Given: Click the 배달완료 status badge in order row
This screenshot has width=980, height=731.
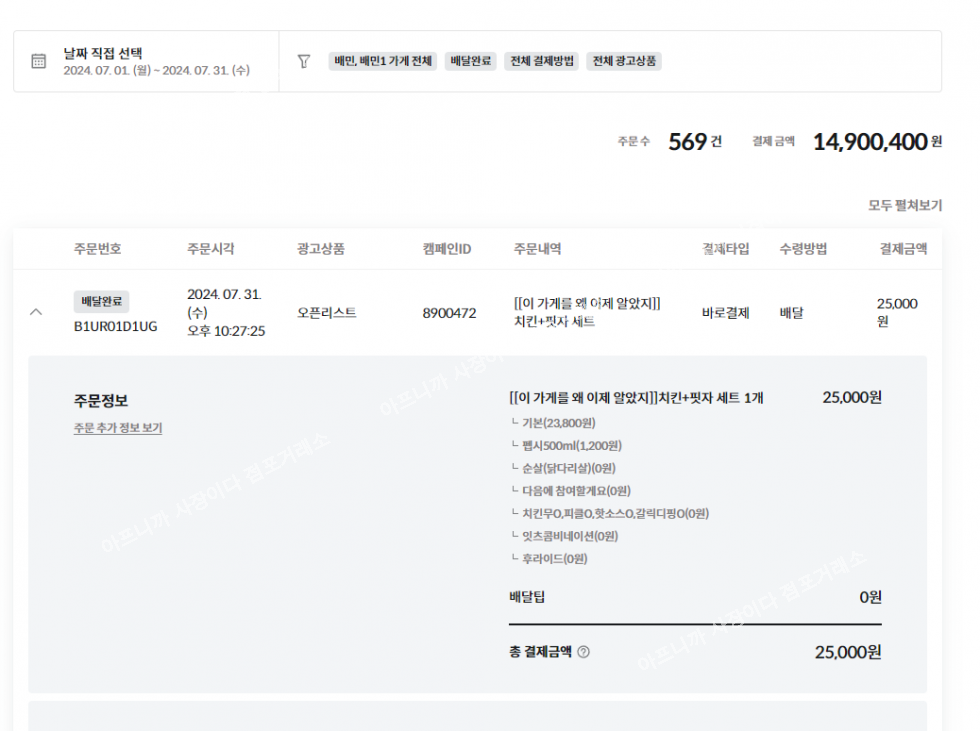Looking at the screenshot, I should [x=101, y=301].
